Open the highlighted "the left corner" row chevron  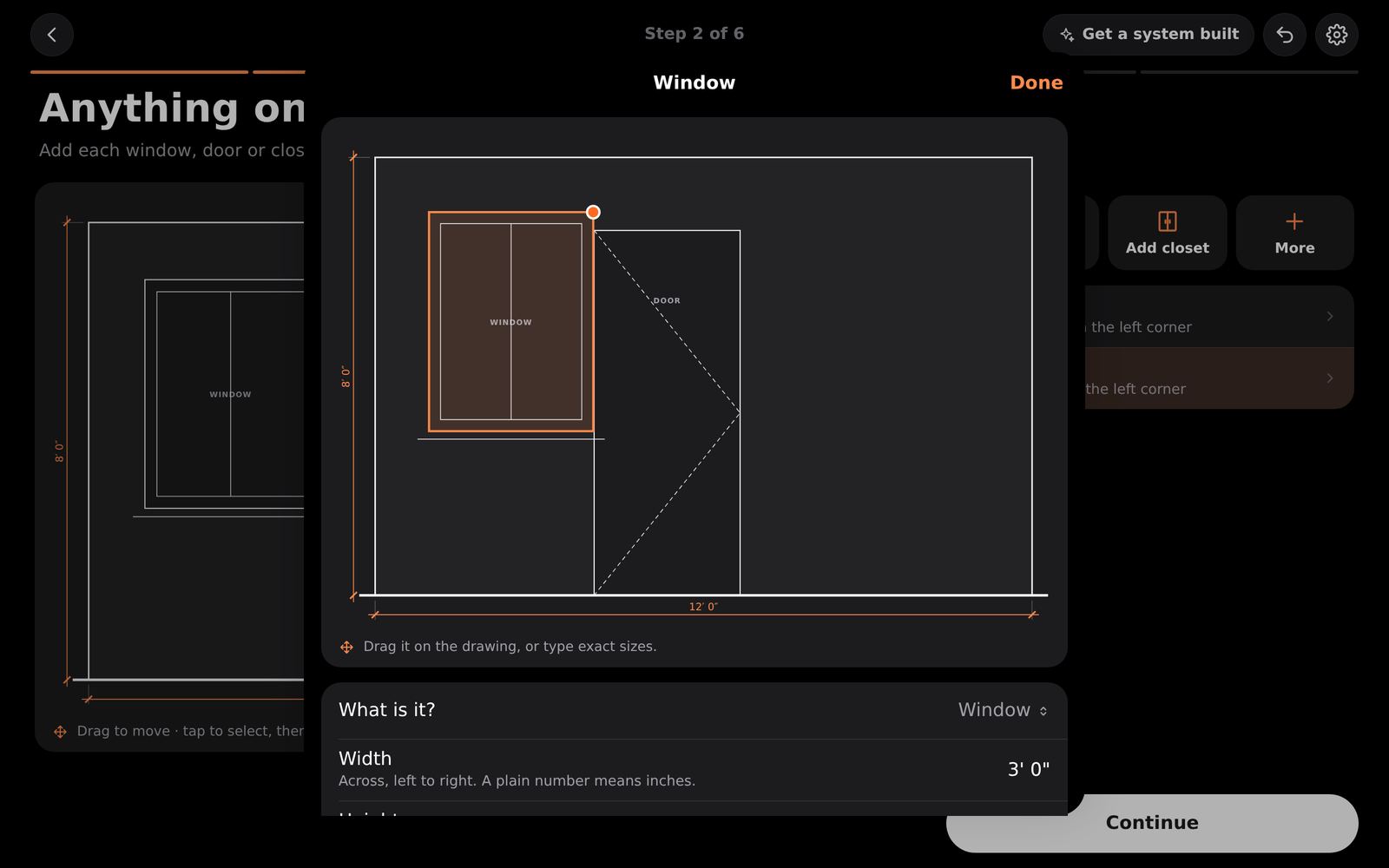1330,378
